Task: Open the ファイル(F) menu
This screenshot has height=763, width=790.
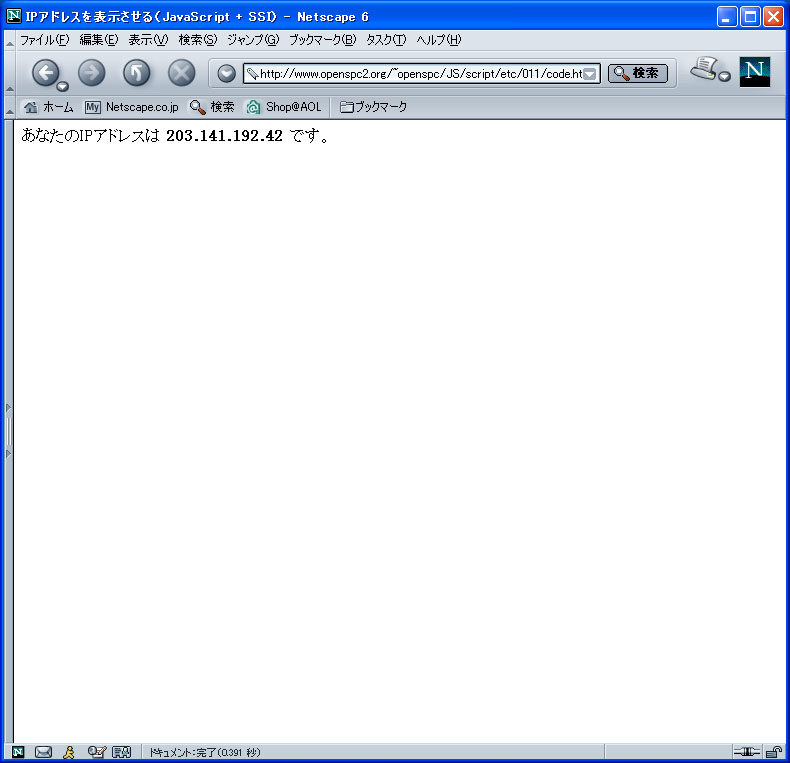Action: tap(44, 40)
